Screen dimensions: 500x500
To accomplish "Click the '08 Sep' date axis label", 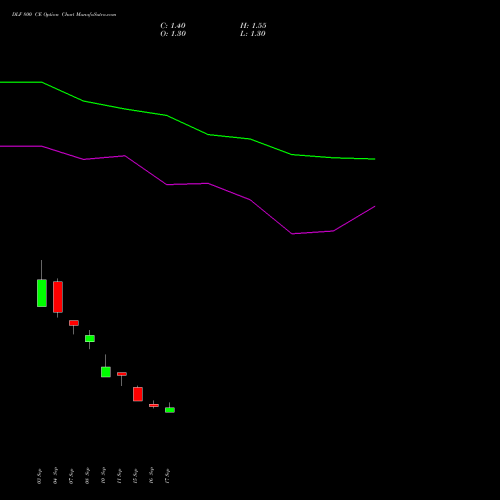I will [x=87, y=476].
